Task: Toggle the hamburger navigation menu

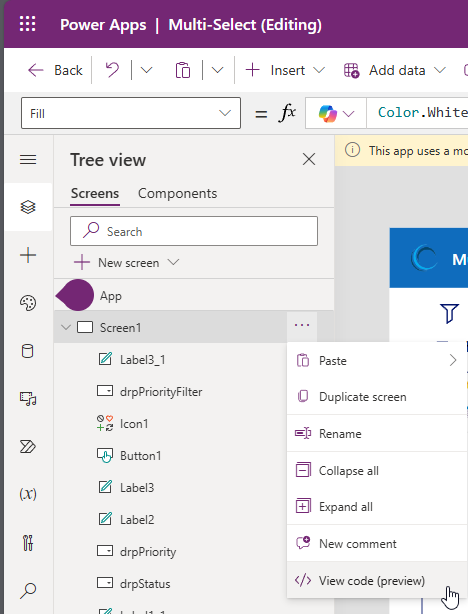Action: [x=28, y=160]
